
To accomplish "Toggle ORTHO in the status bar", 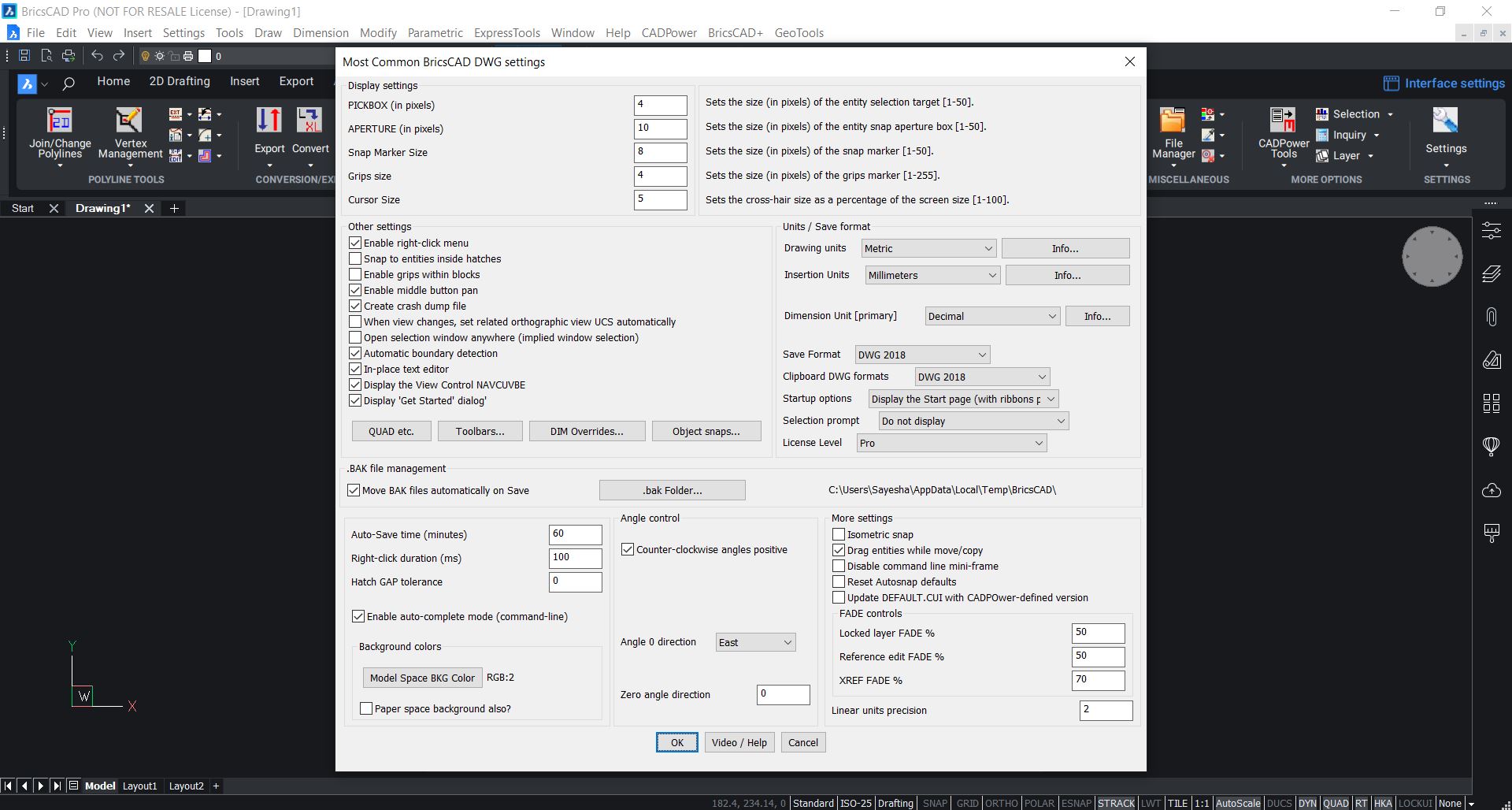I will point(1002,803).
